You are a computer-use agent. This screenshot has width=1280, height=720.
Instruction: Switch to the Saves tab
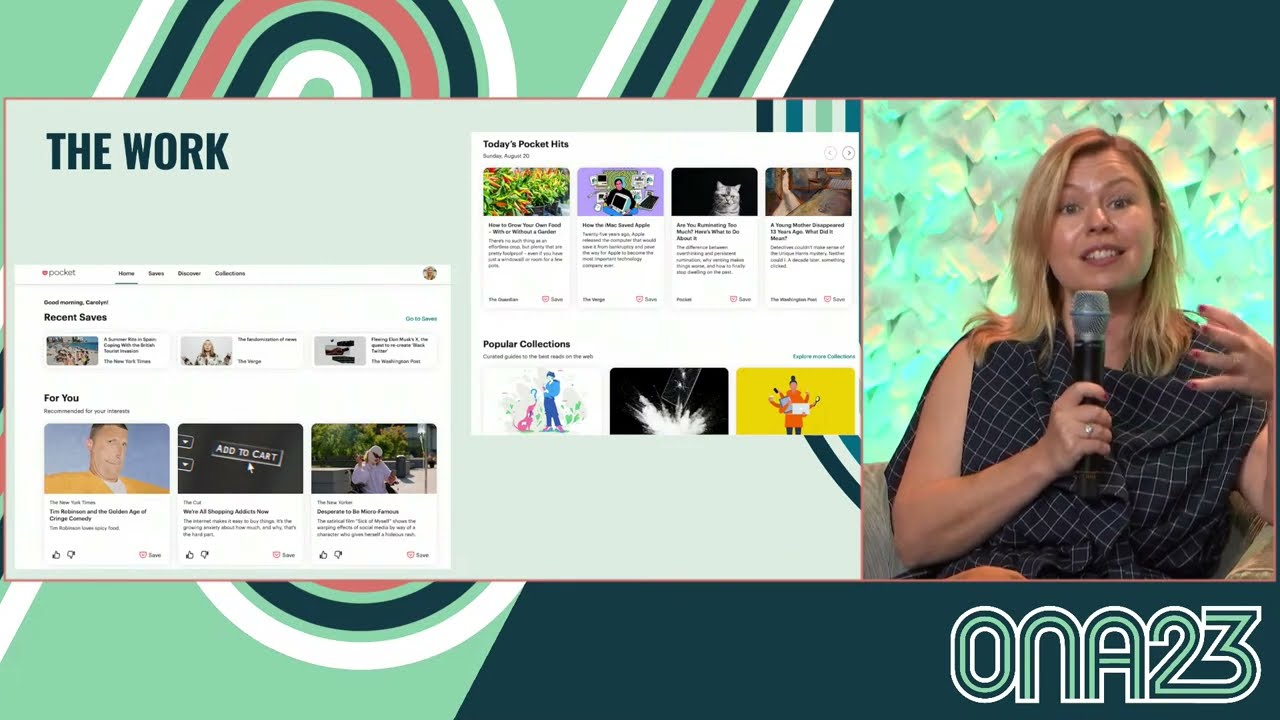click(x=156, y=273)
